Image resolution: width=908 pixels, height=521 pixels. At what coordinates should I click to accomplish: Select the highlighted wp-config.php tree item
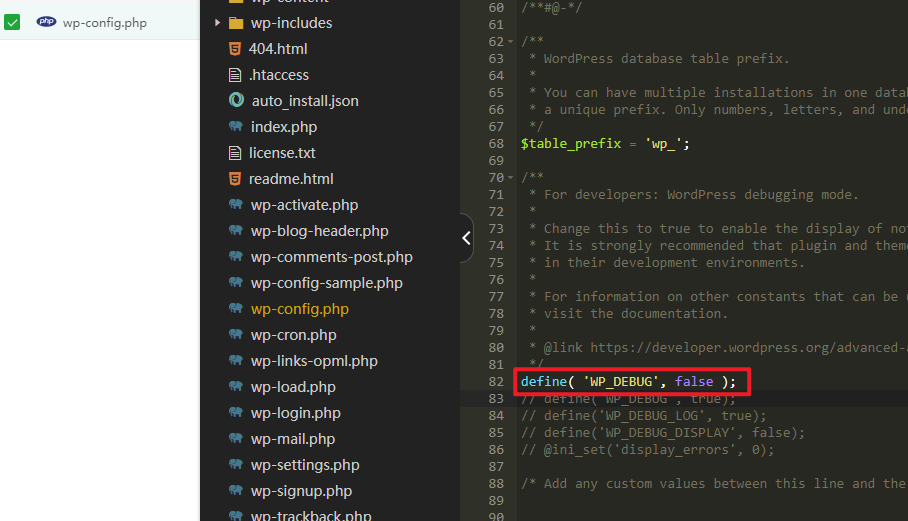pyautogui.click(x=300, y=309)
